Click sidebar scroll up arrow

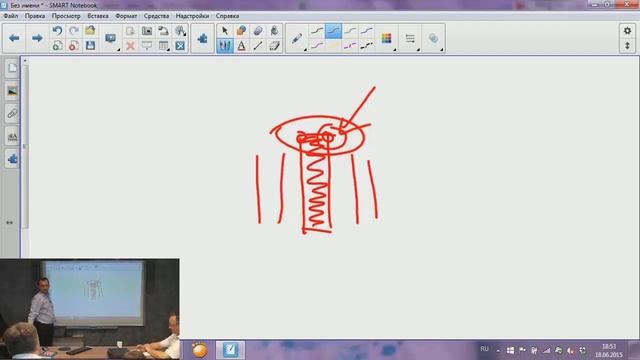[25, 60]
